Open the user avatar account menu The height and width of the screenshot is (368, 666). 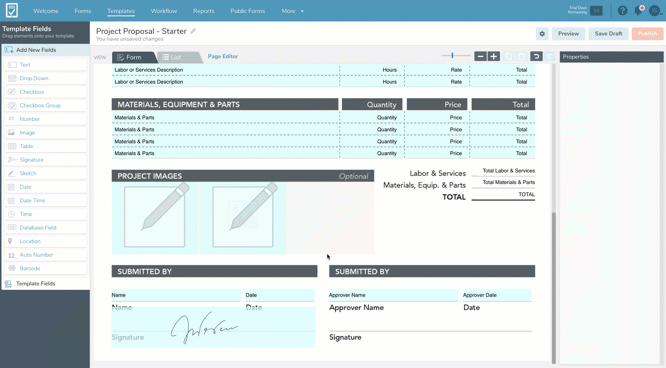pos(655,11)
